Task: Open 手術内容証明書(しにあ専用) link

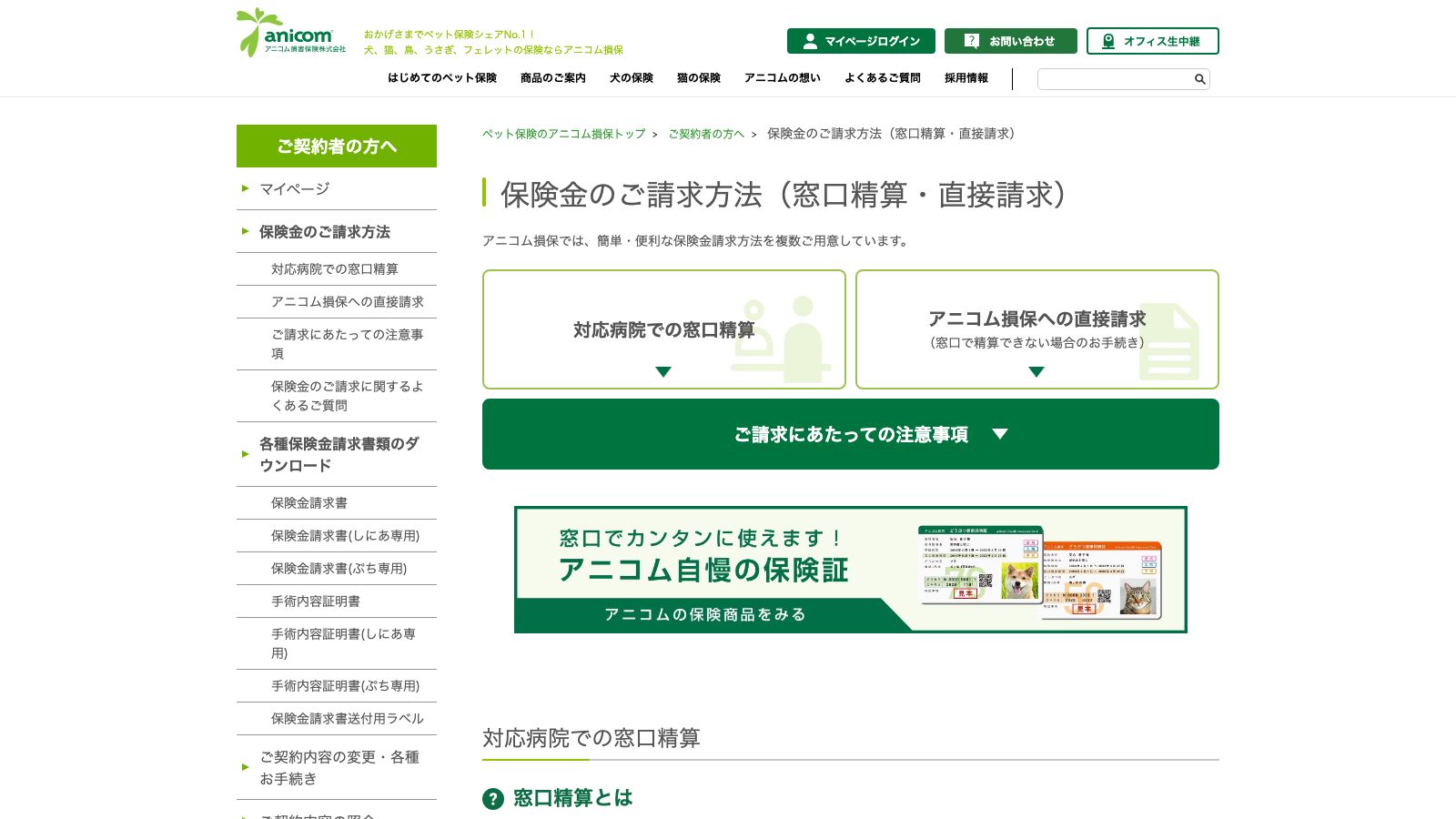Action: click(x=337, y=643)
